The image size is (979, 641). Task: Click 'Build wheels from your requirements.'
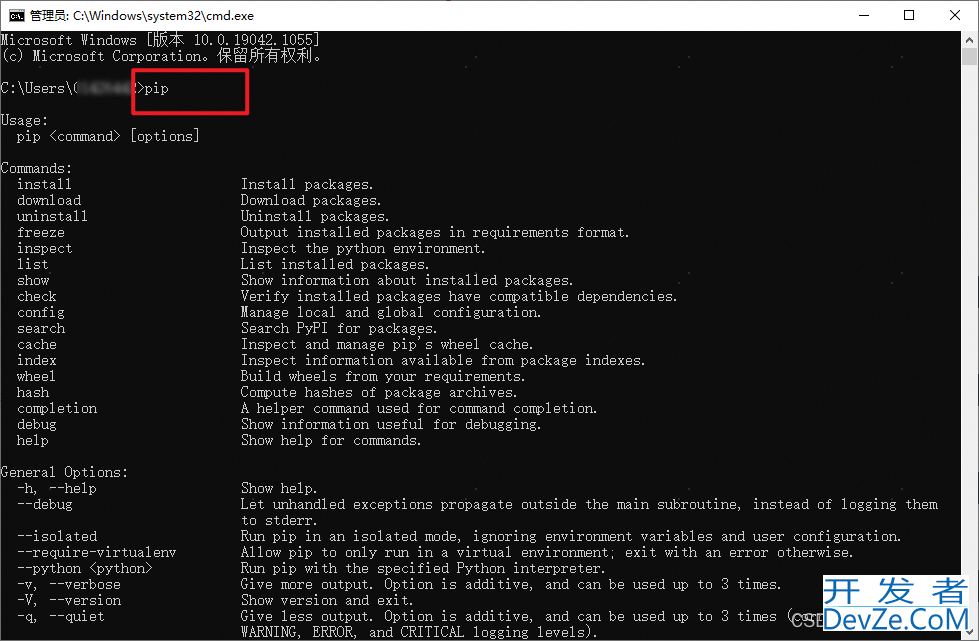(x=383, y=377)
